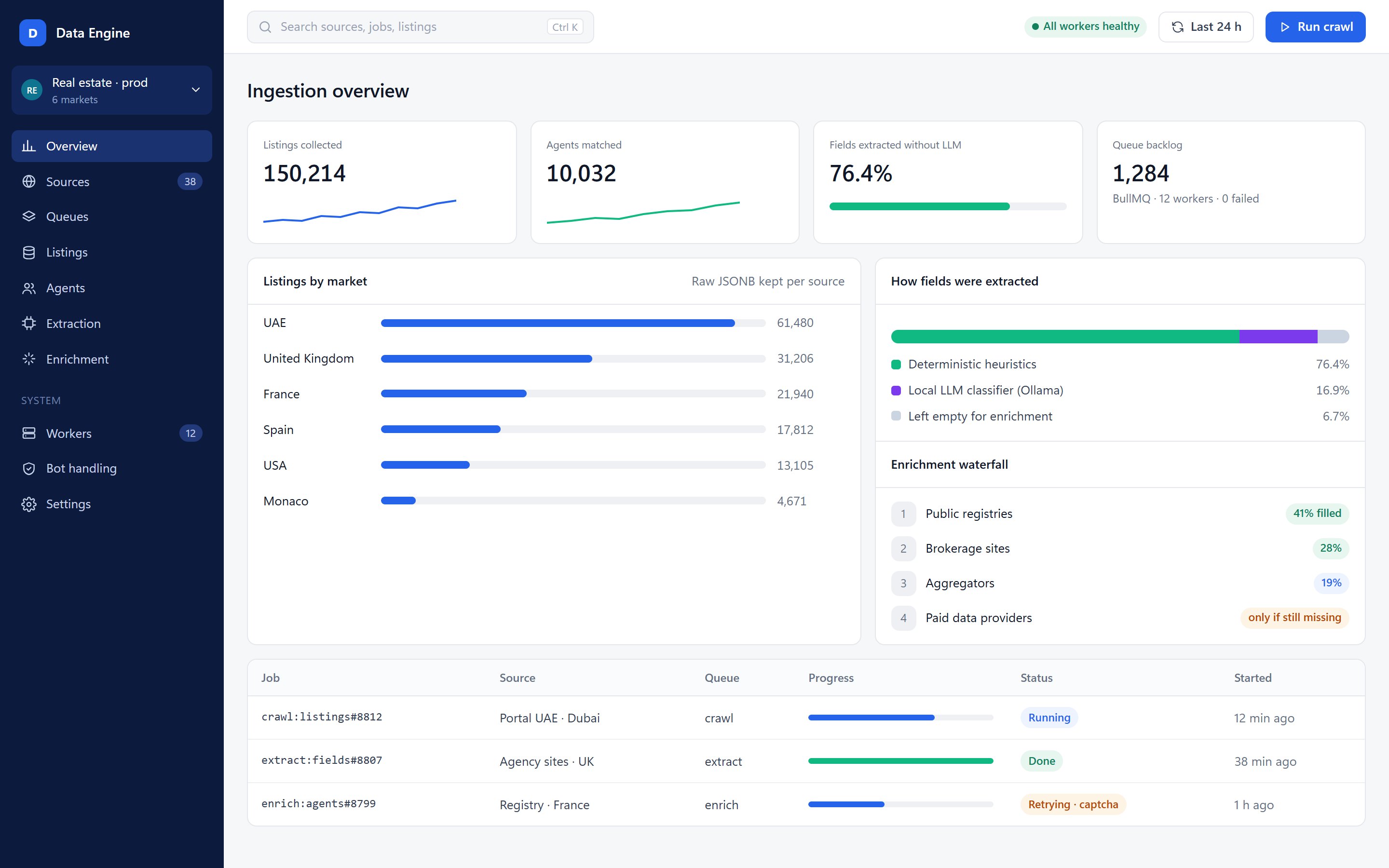Click the Monaco value 4,671
The width and height of the screenshot is (1389, 868).
791,501
